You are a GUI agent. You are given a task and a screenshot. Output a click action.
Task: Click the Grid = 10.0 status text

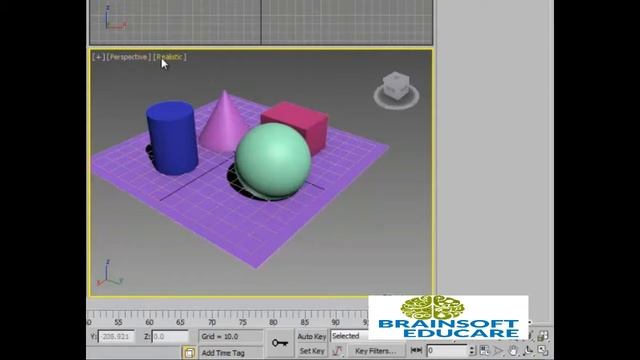(220, 336)
